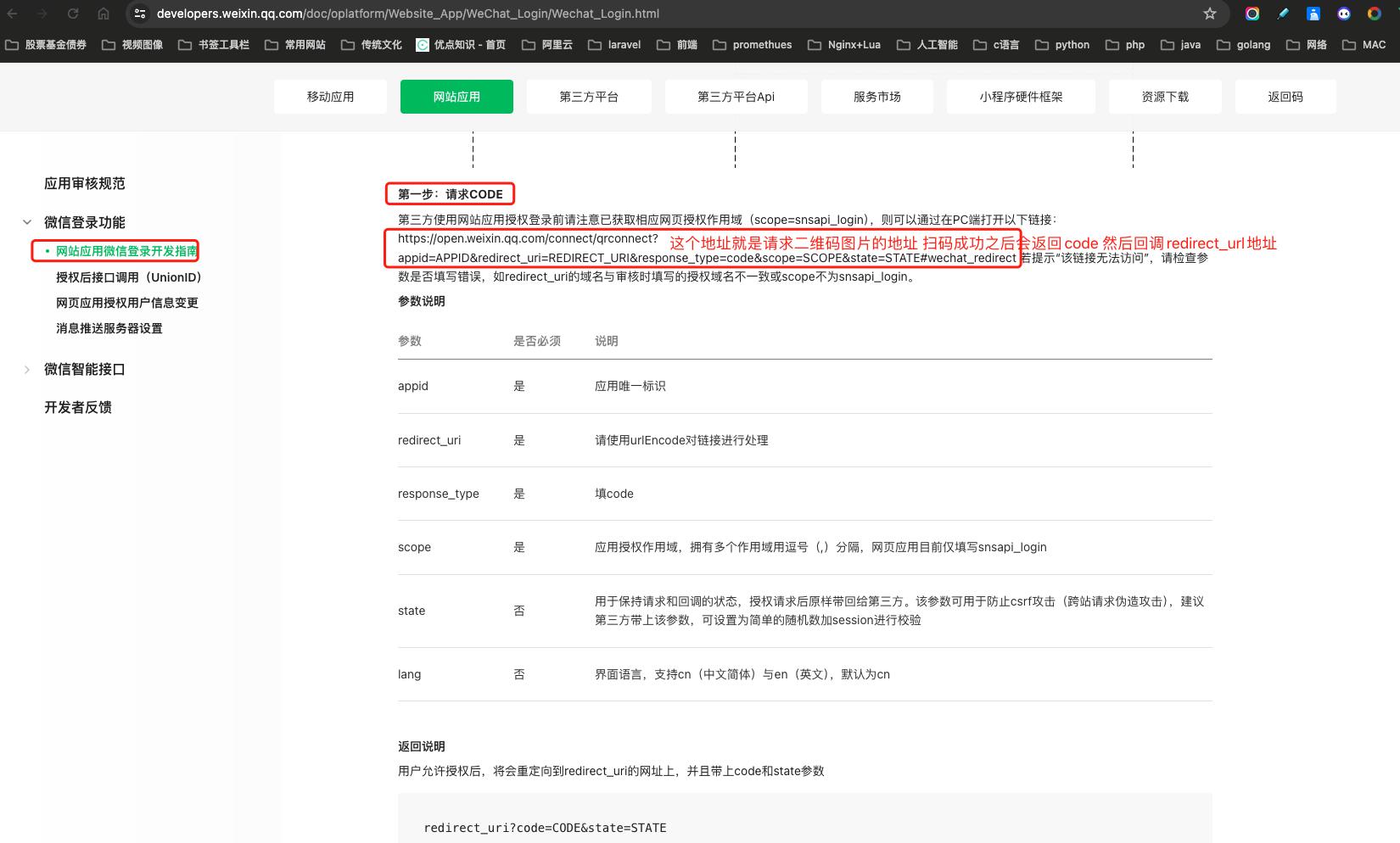The height and width of the screenshot is (843, 1400).
Task: Open the 前端 bookmark folder
Action: point(677,45)
